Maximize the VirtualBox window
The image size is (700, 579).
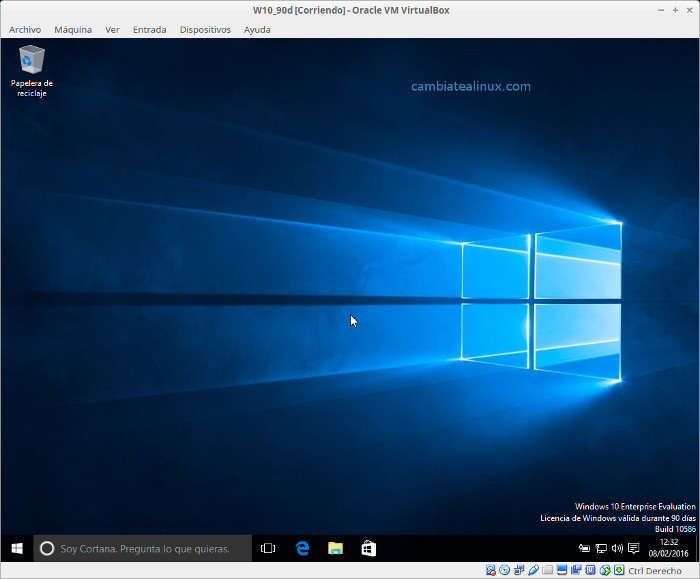pos(675,10)
